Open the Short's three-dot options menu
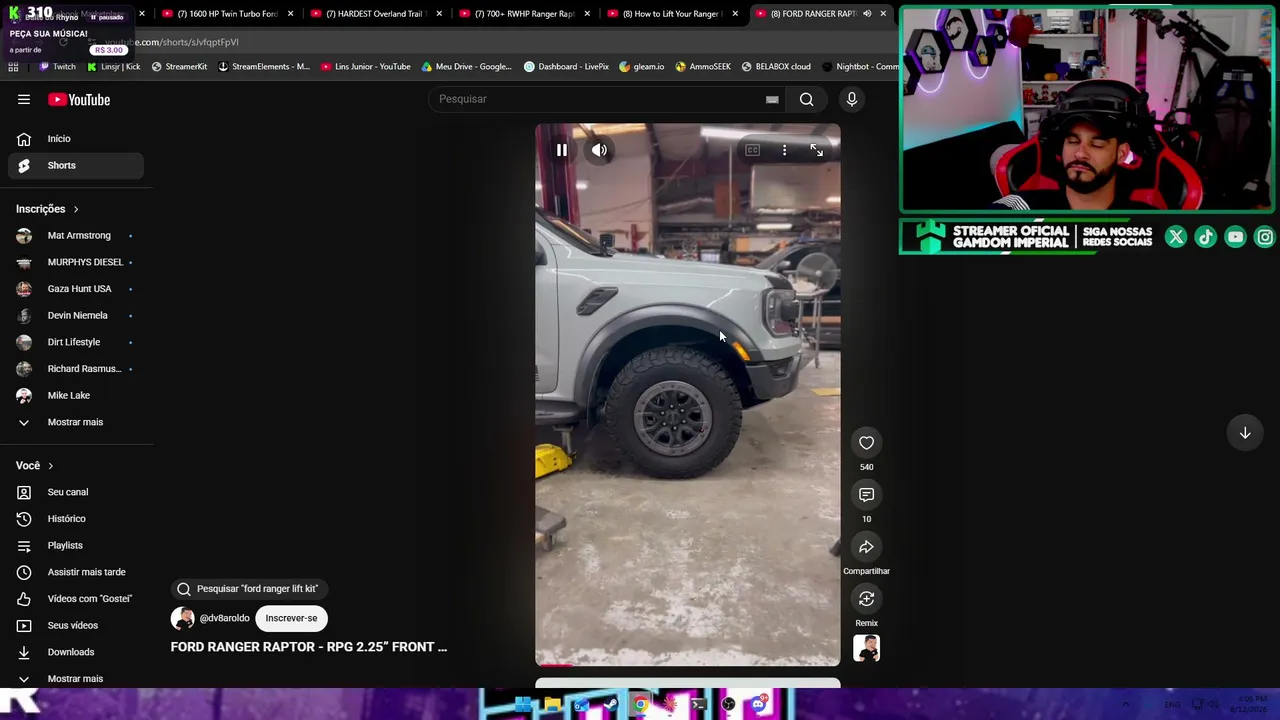Image resolution: width=1280 pixels, height=720 pixels. click(784, 150)
